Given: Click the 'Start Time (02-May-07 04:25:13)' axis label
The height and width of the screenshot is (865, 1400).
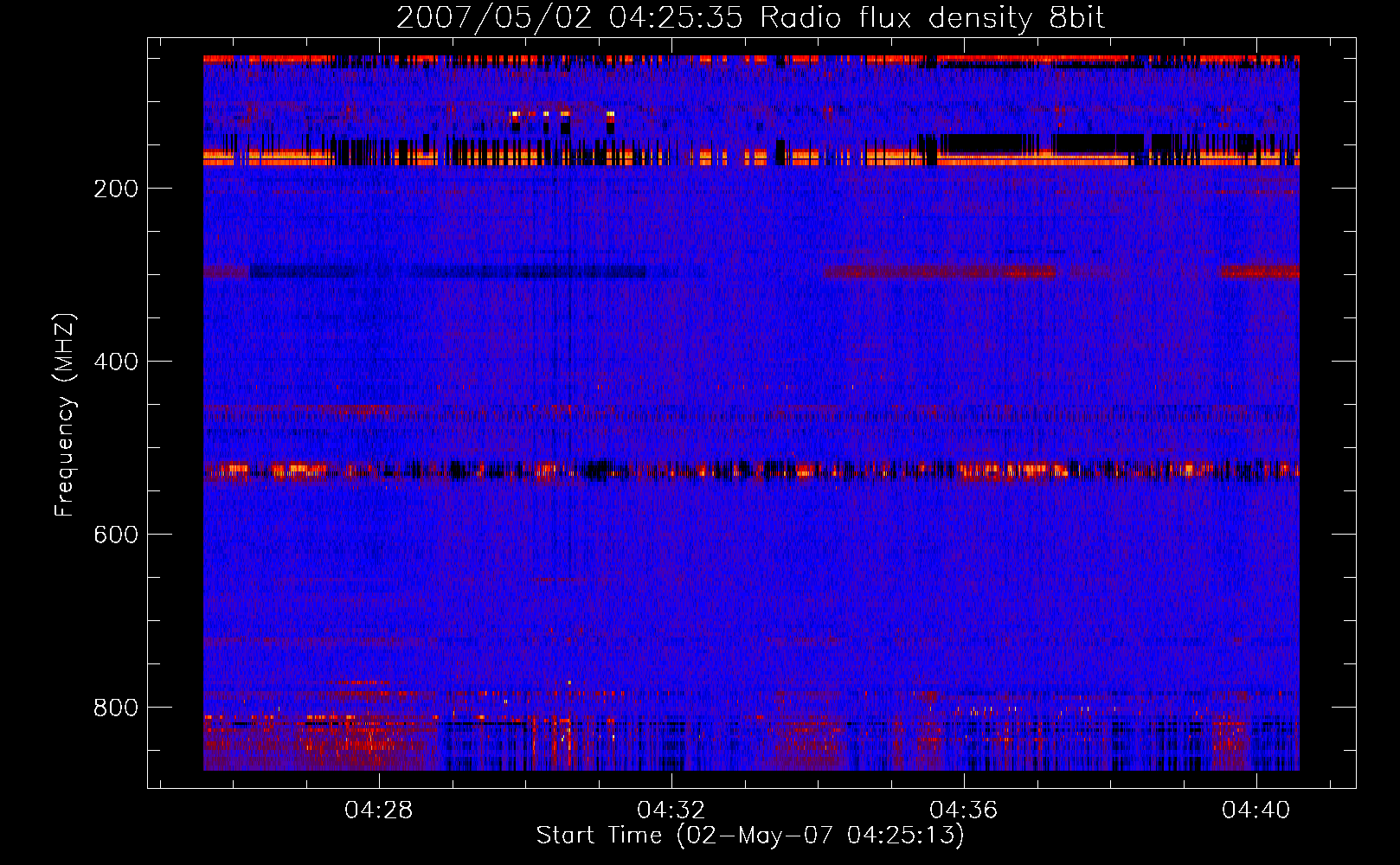Looking at the screenshot, I should tap(750, 836).
